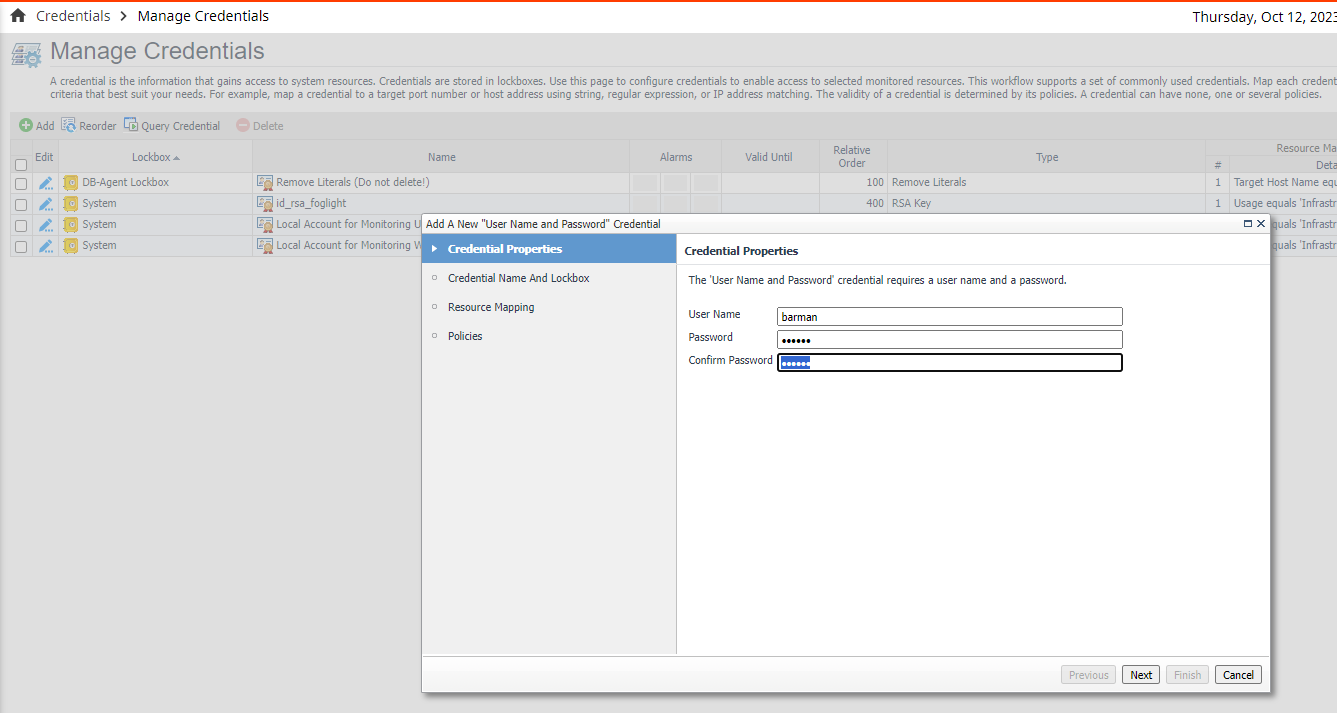Check the DB-Agent Lockbox row checkbox

21,184
